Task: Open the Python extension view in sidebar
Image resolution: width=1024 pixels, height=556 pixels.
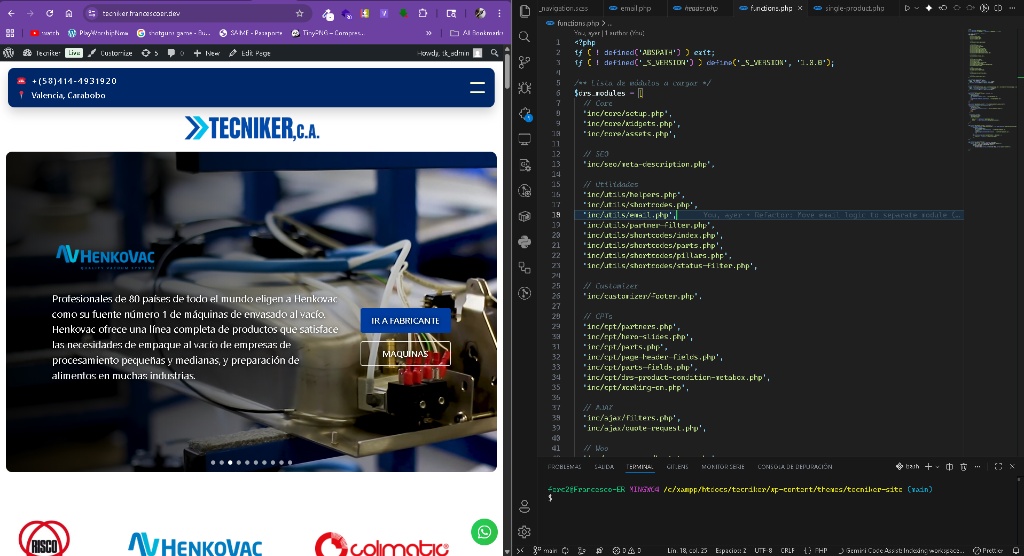Action: 524,241
